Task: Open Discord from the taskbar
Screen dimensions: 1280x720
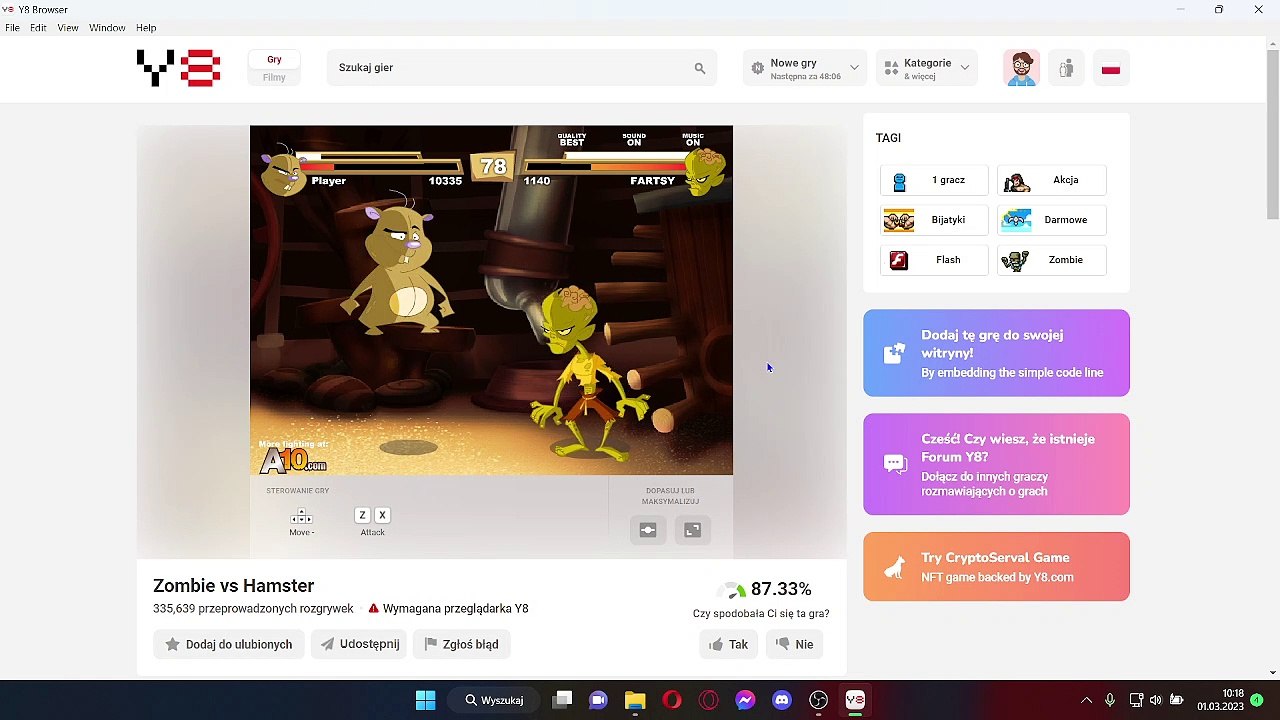Action: point(782,700)
